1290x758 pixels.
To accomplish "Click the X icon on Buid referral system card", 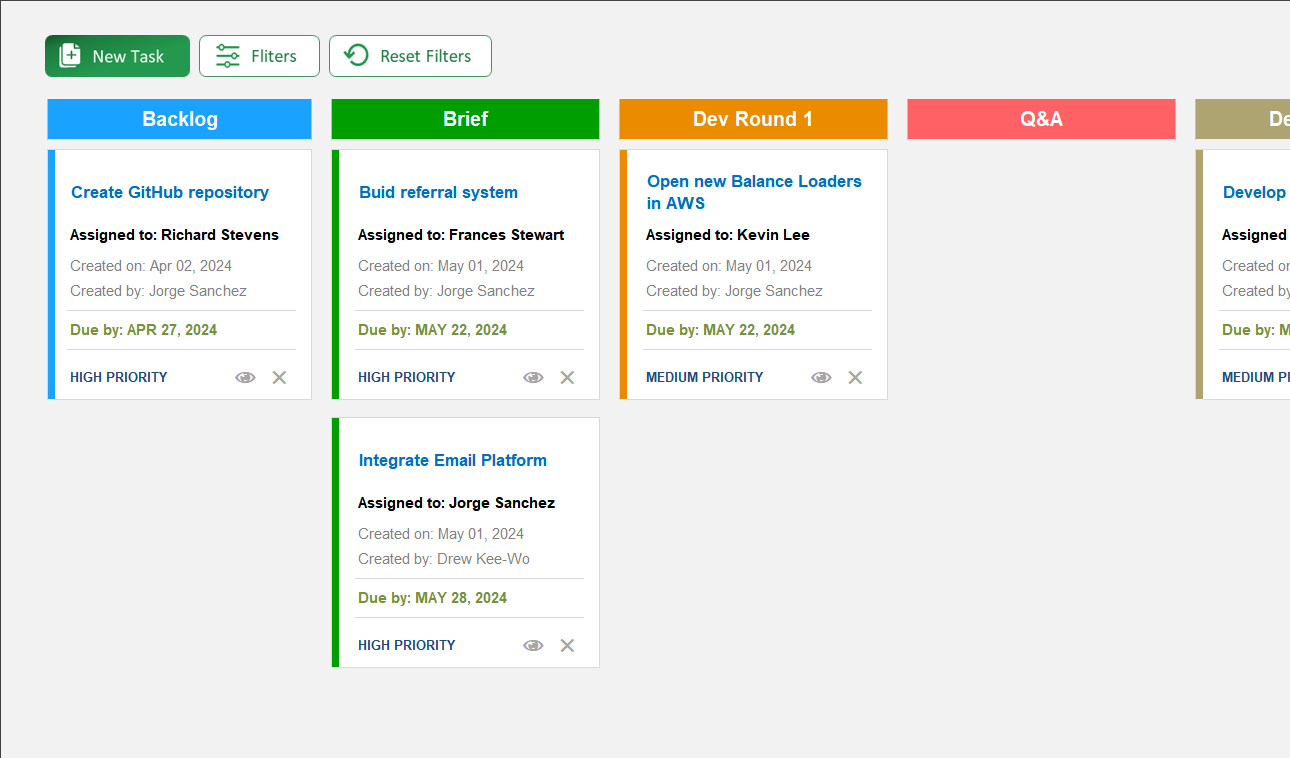I will pyautogui.click(x=567, y=377).
